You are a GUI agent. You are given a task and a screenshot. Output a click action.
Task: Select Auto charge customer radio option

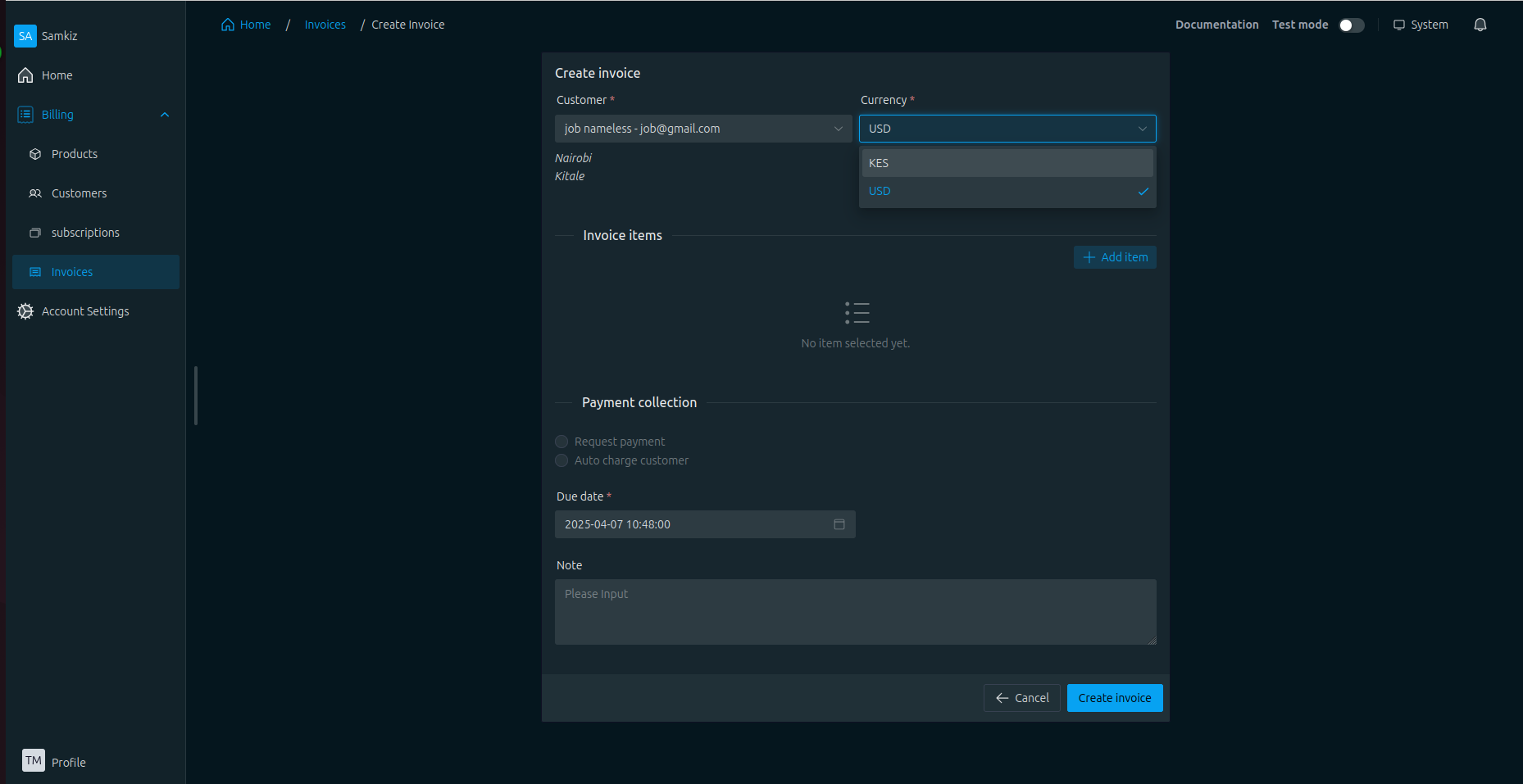[x=561, y=460]
